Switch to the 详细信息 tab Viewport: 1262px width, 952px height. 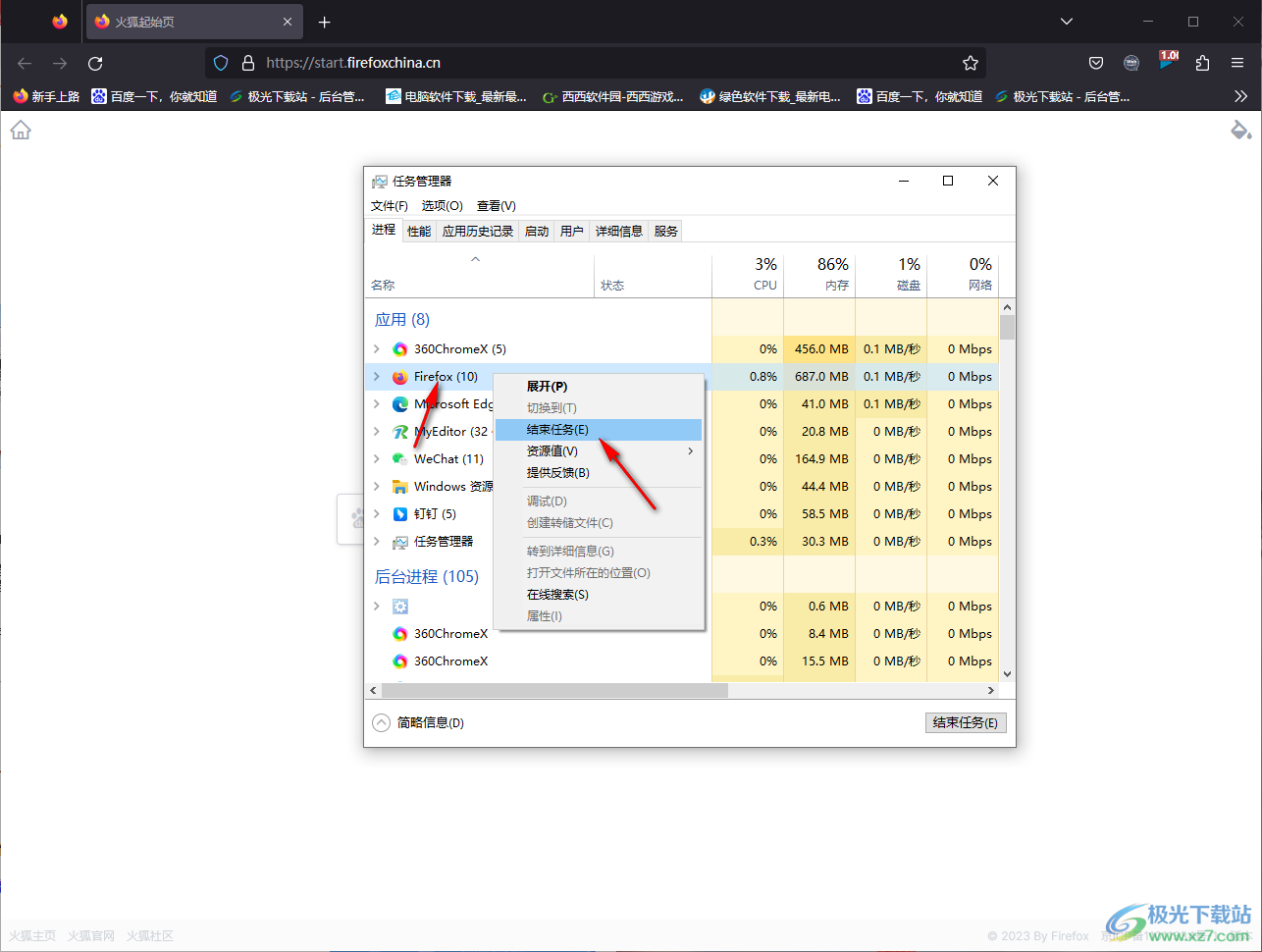point(619,232)
